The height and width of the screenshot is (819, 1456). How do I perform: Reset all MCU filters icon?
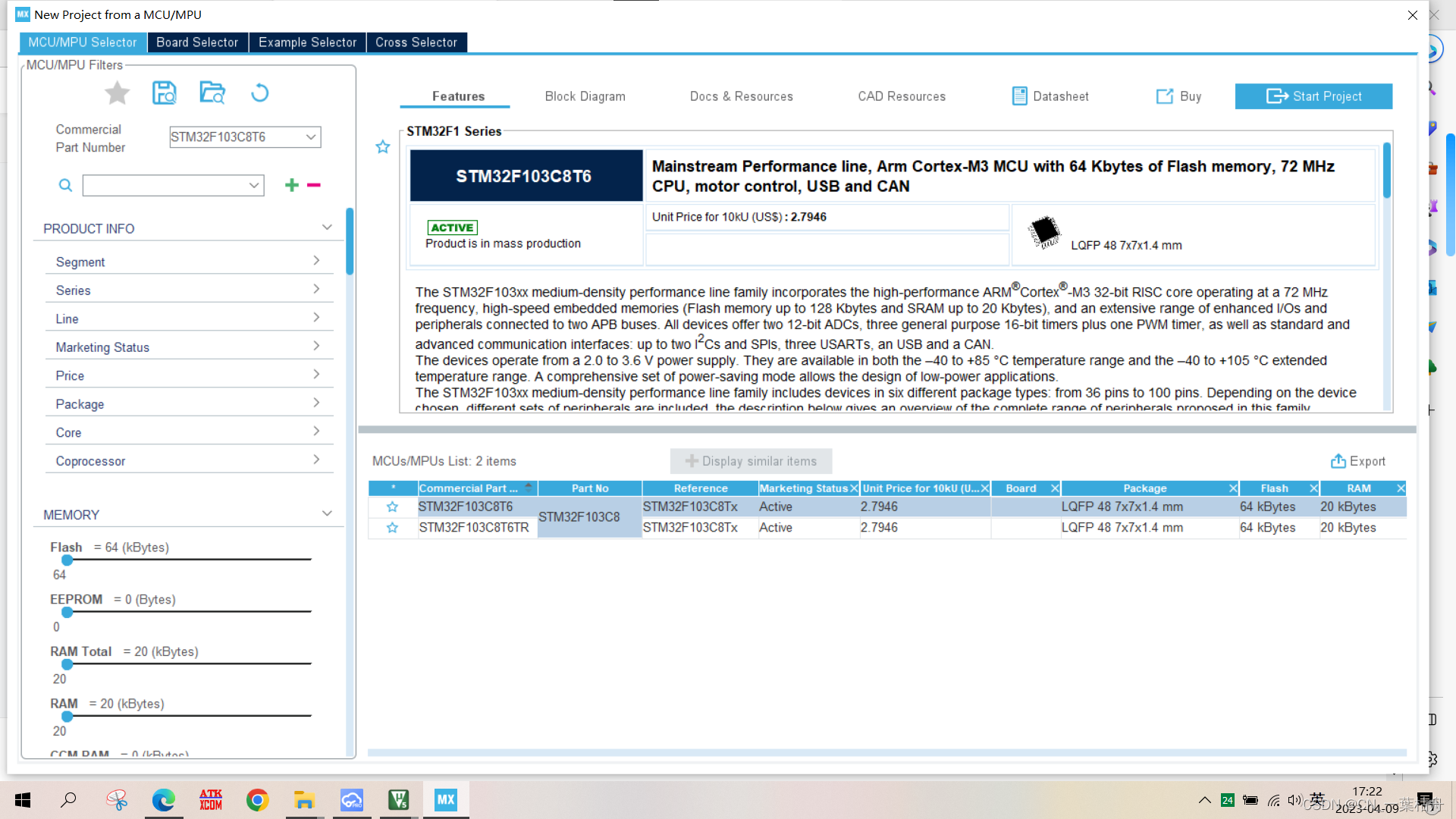(259, 93)
